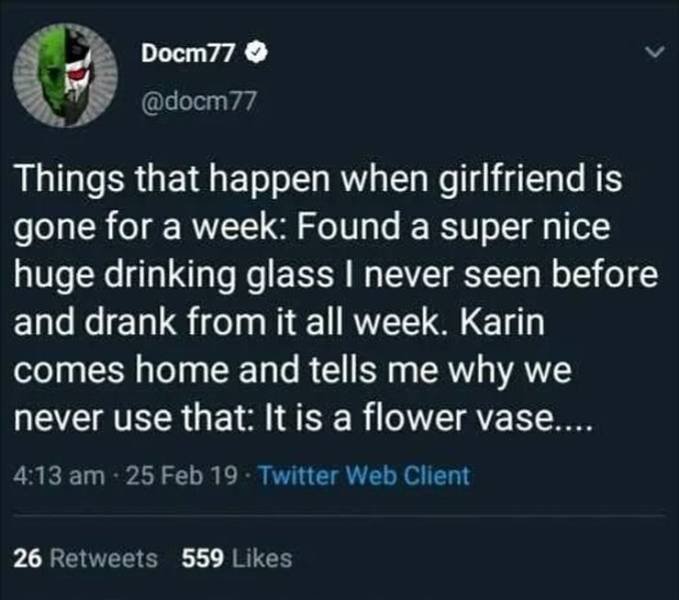Click the word "Likes" label
Image resolution: width=679 pixels, height=600 pixels.
point(259,558)
